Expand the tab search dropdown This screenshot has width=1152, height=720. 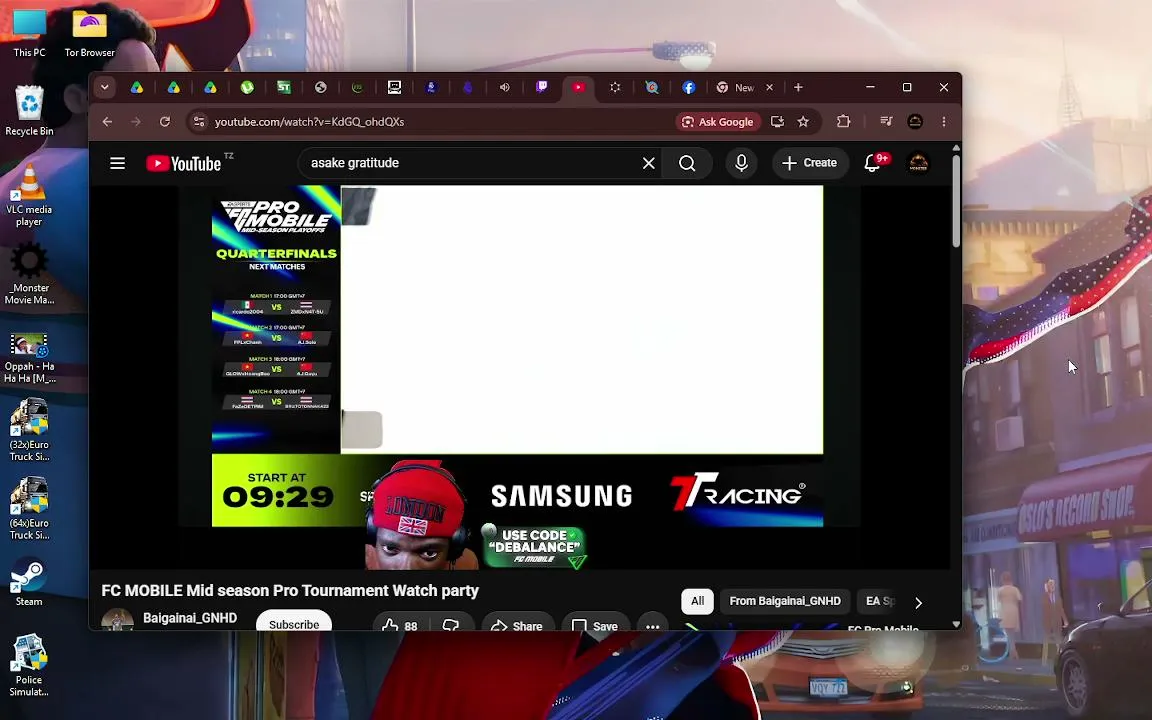(104, 87)
